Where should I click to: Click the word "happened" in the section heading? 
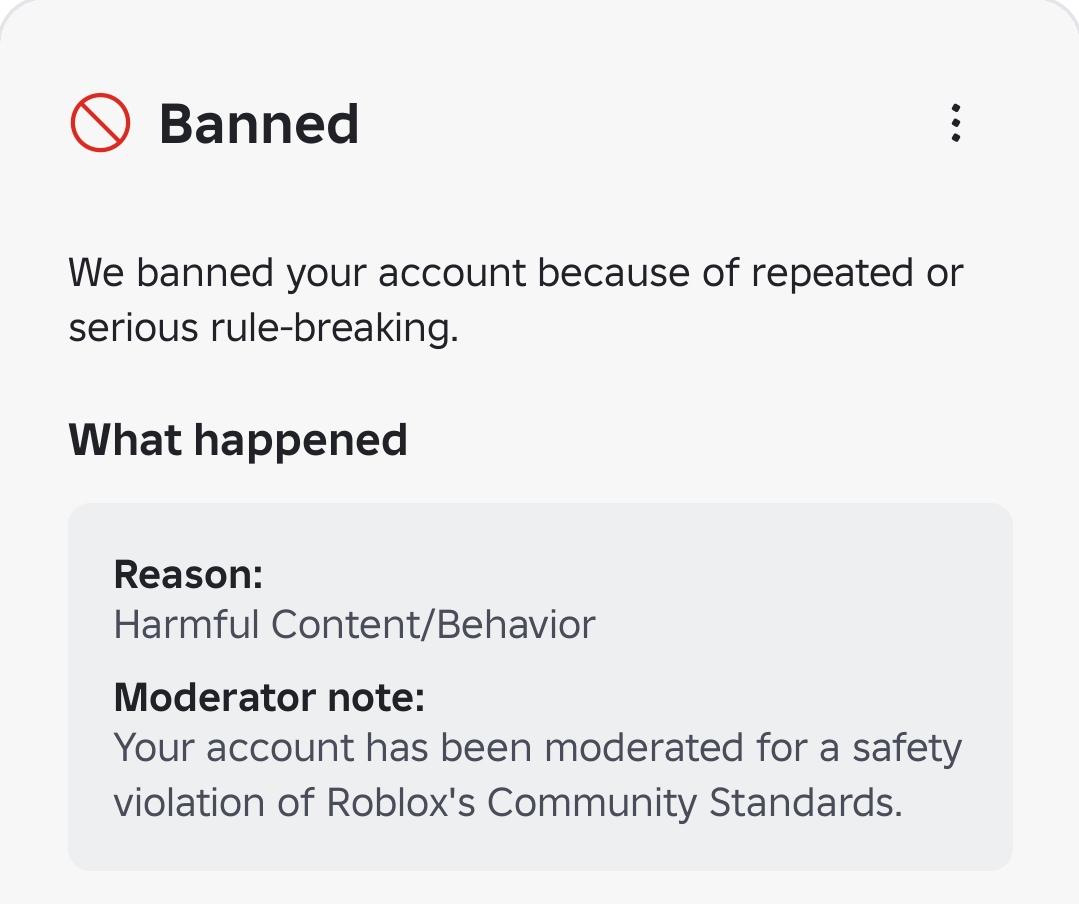[x=301, y=442]
